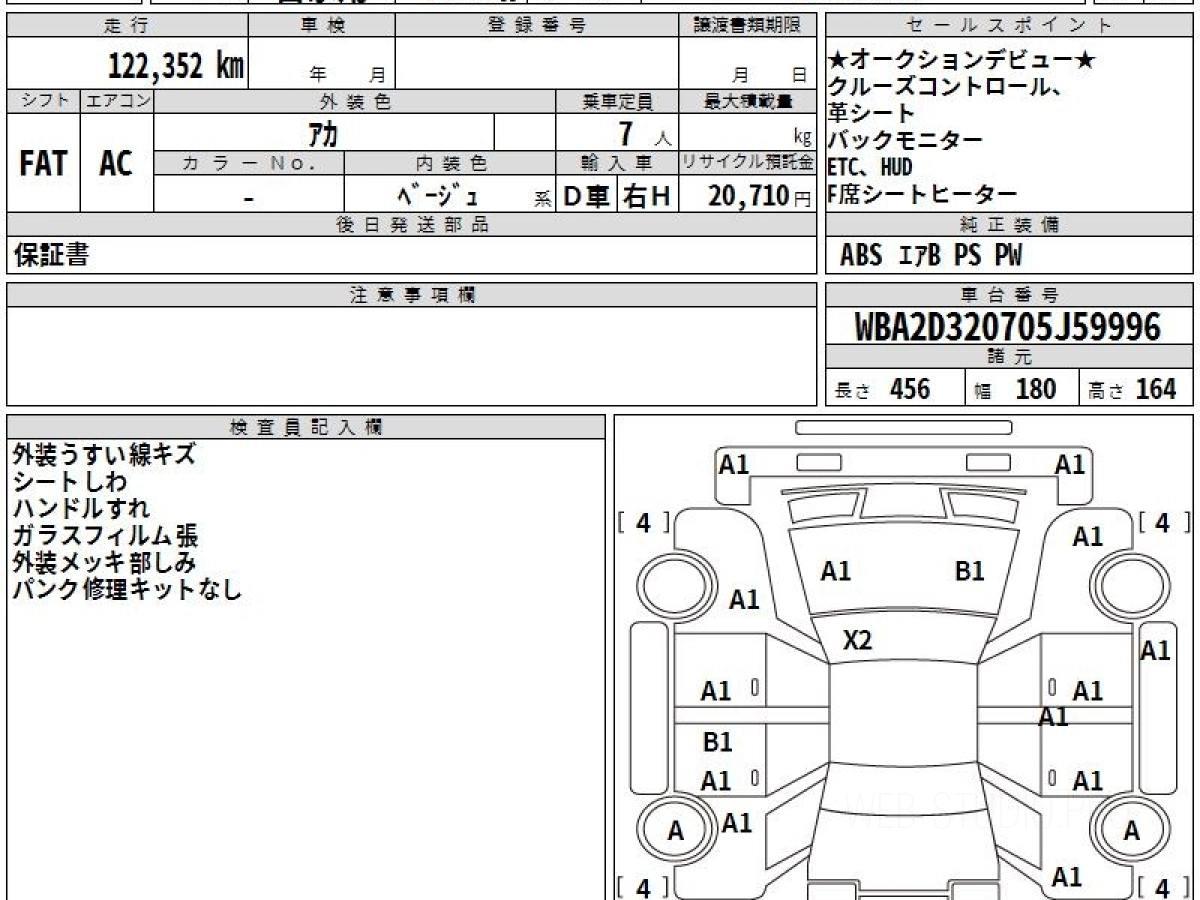Select inspector note 外装メッキ部しみ
This screenshot has height=900, width=1200.
click(104, 562)
